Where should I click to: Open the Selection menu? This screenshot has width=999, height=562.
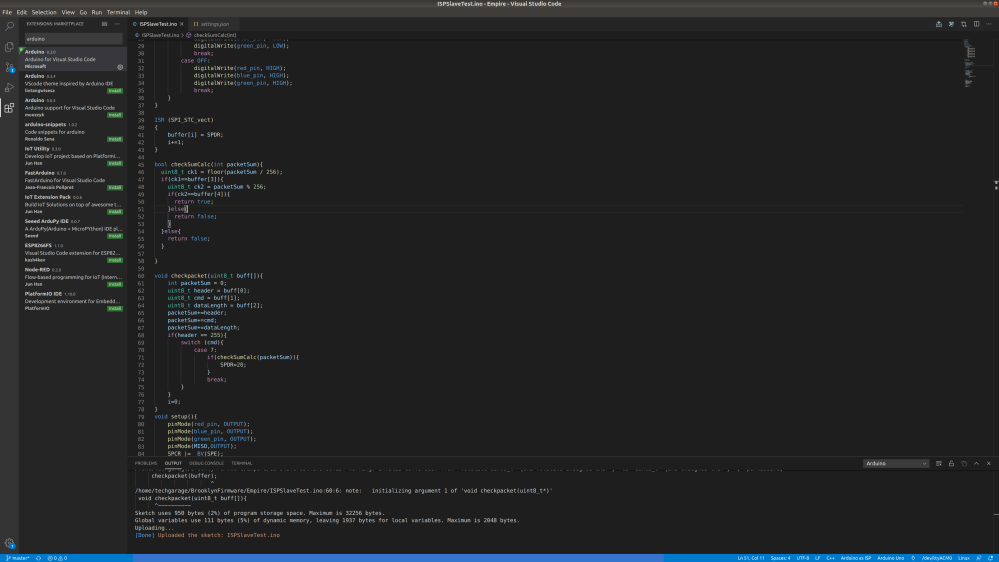point(44,12)
